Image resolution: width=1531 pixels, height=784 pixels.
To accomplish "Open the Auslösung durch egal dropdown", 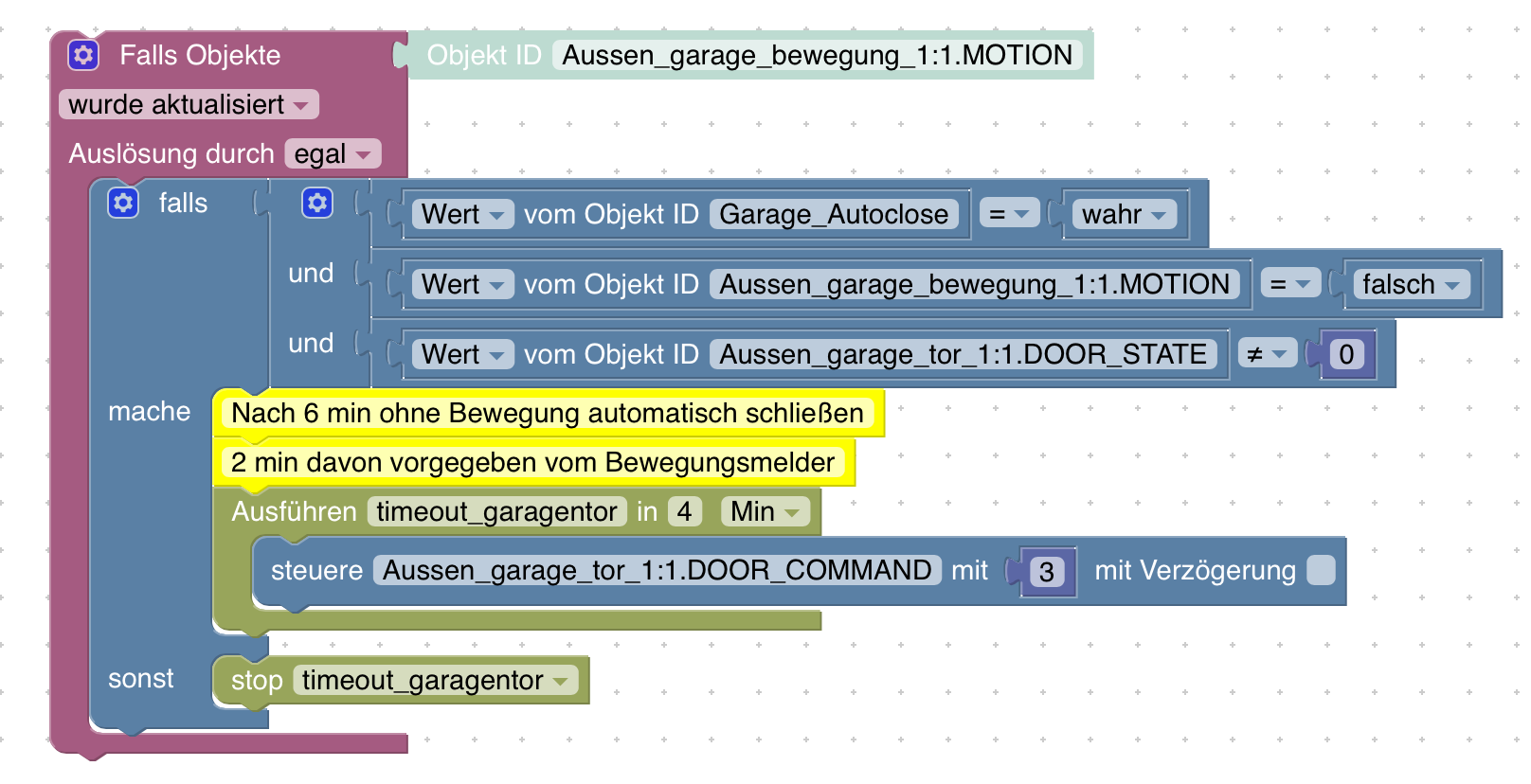I will tap(333, 153).
